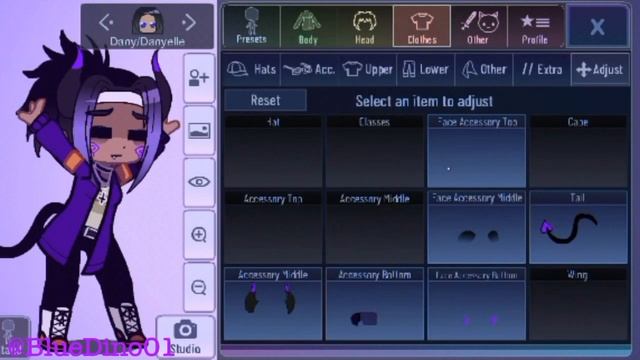The image size is (640, 360).
Task: Zoom out with the magnifier minus
Action: point(199,287)
